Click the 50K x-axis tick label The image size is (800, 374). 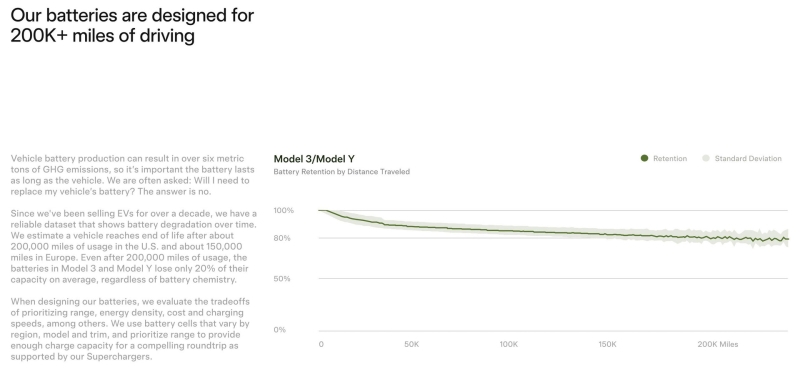click(x=412, y=344)
